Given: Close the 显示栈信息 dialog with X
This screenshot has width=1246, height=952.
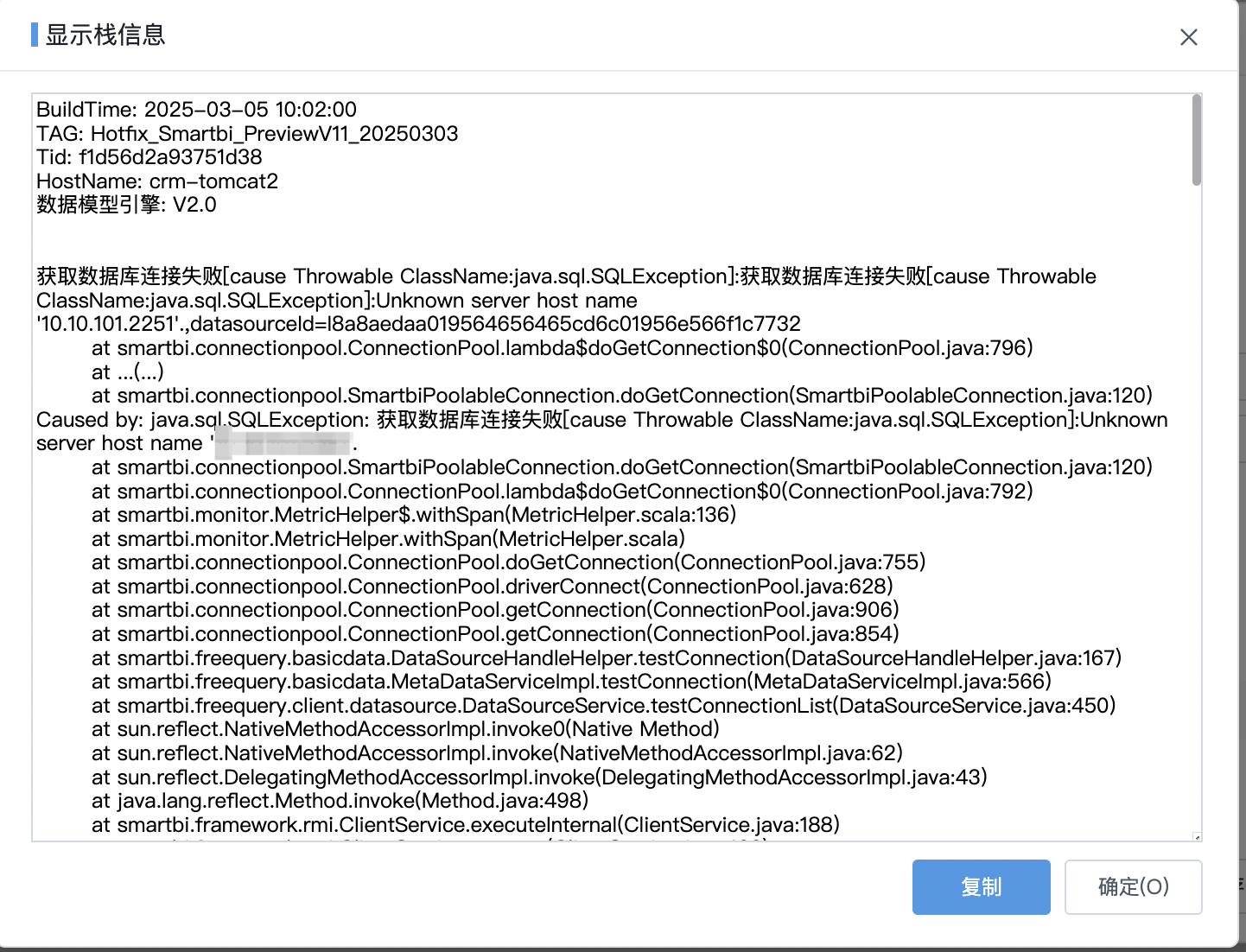Looking at the screenshot, I should click(1189, 37).
